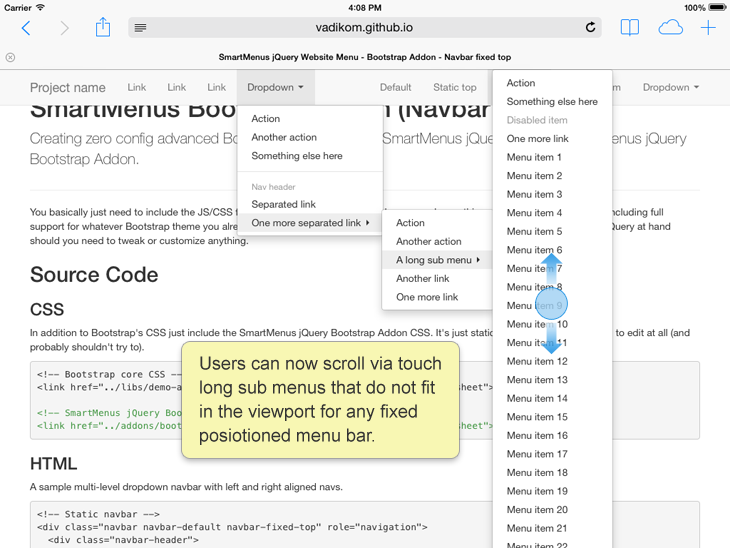Select Menu item 20
The height and width of the screenshot is (548, 730).
coord(552,510)
